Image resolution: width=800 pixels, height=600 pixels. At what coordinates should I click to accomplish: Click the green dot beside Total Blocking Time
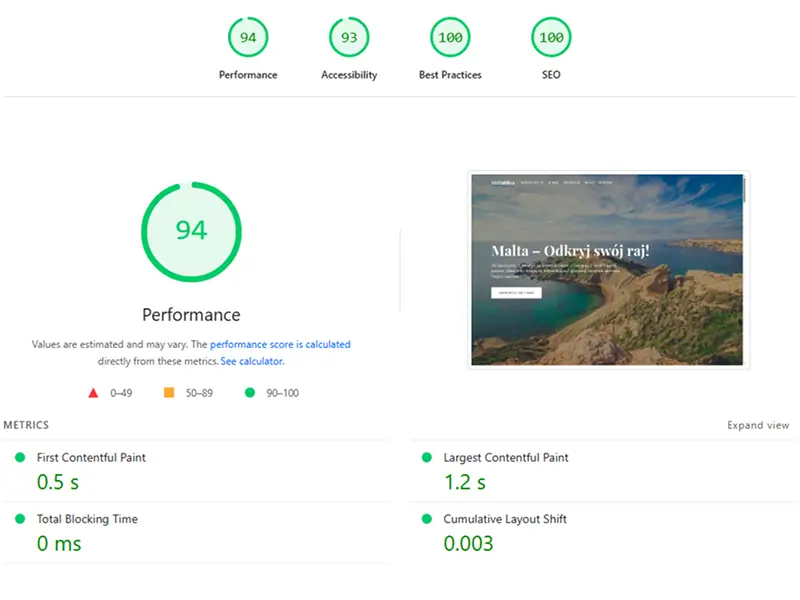click(19, 519)
